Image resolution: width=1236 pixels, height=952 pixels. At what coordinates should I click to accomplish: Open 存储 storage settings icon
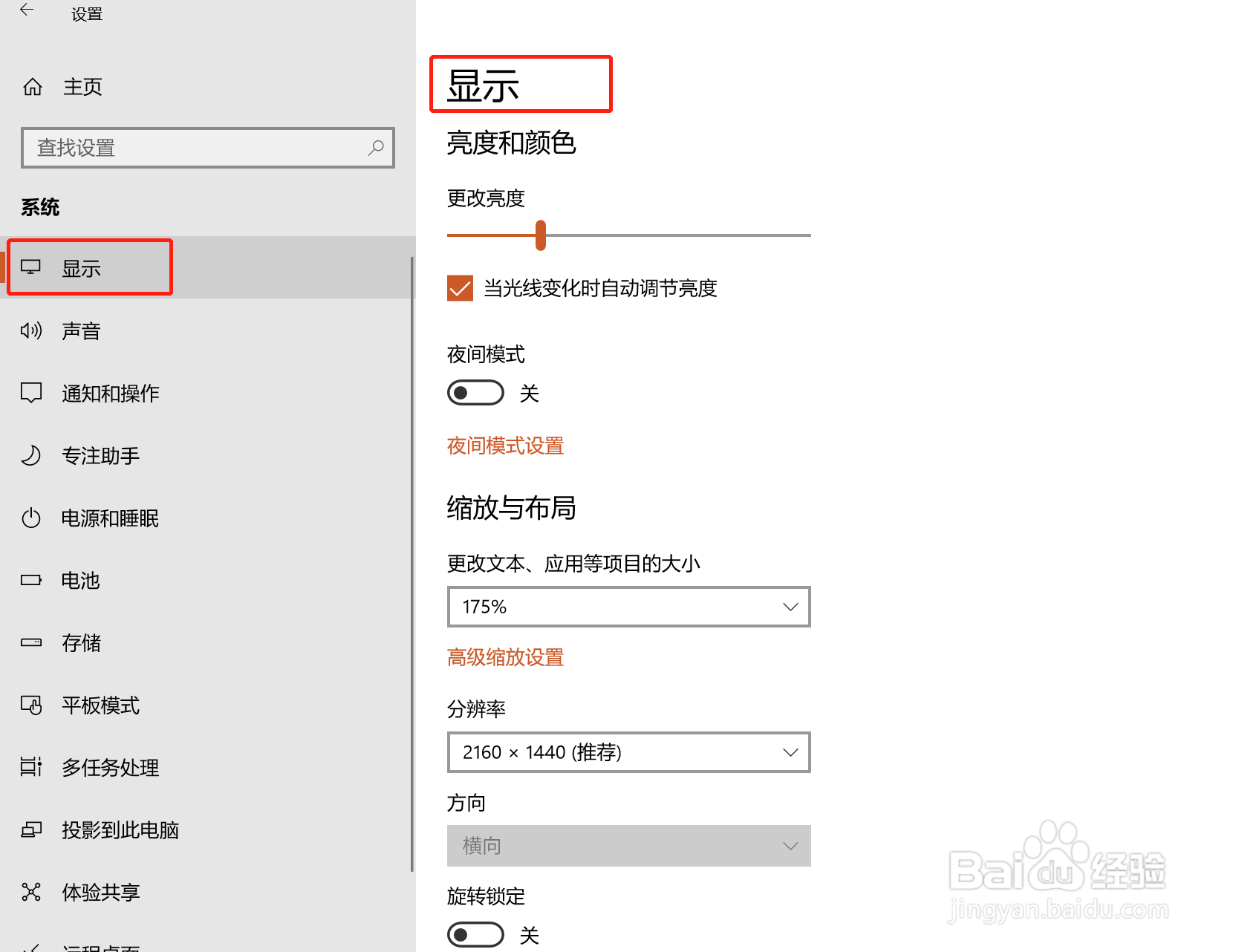[x=30, y=642]
